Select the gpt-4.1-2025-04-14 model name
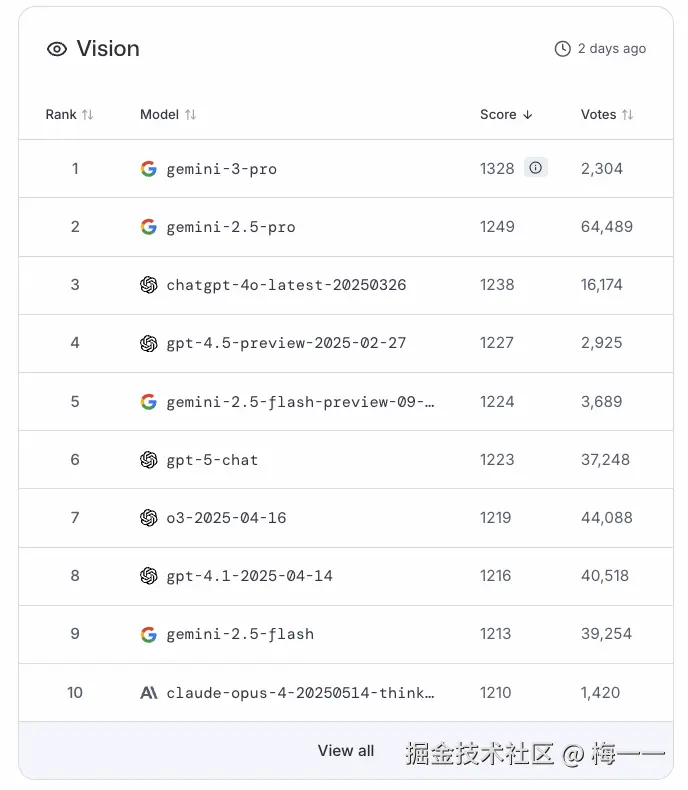The width and height of the screenshot is (688, 790). (249, 576)
